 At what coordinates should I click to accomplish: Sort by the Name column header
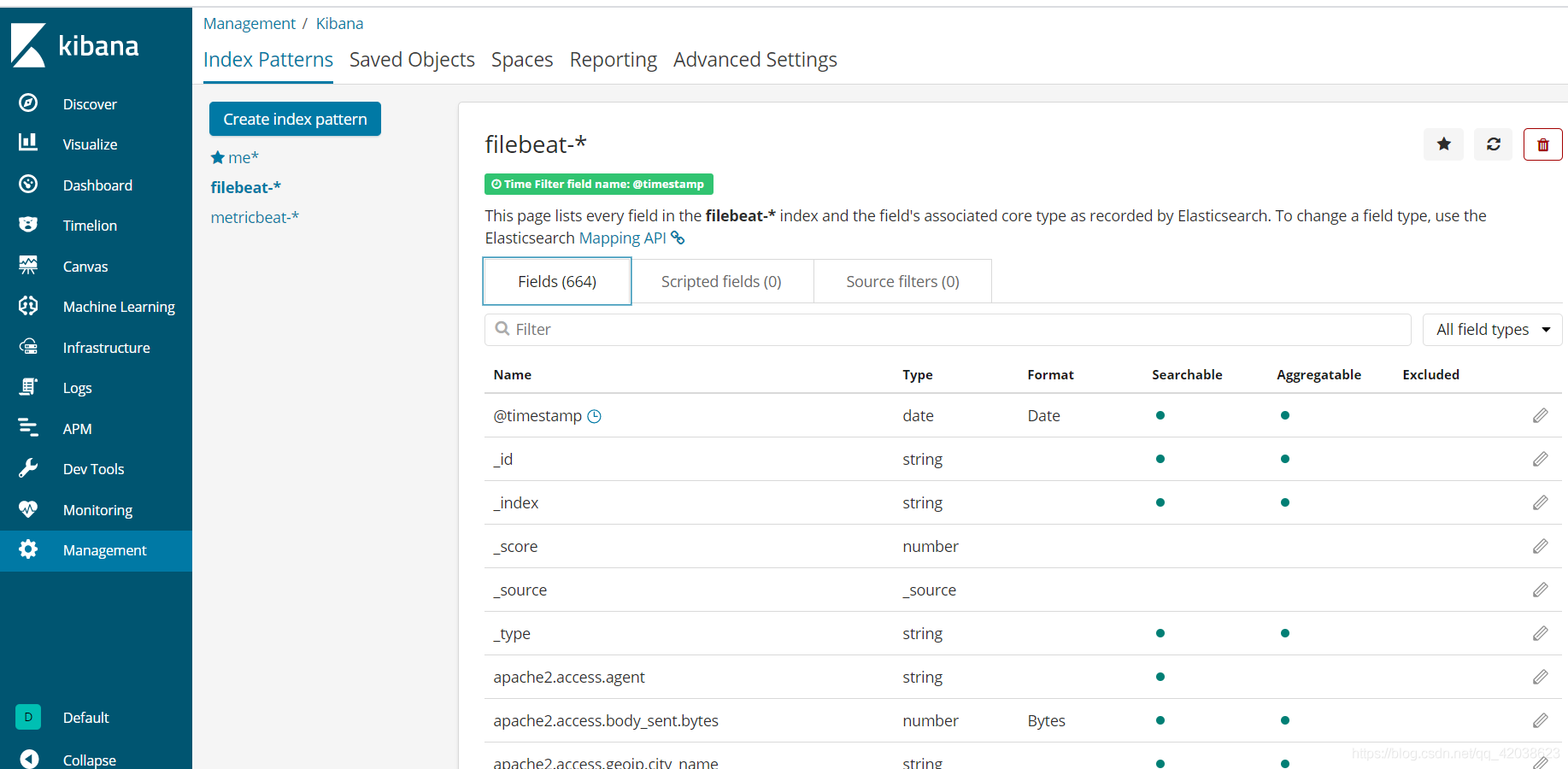(x=513, y=374)
